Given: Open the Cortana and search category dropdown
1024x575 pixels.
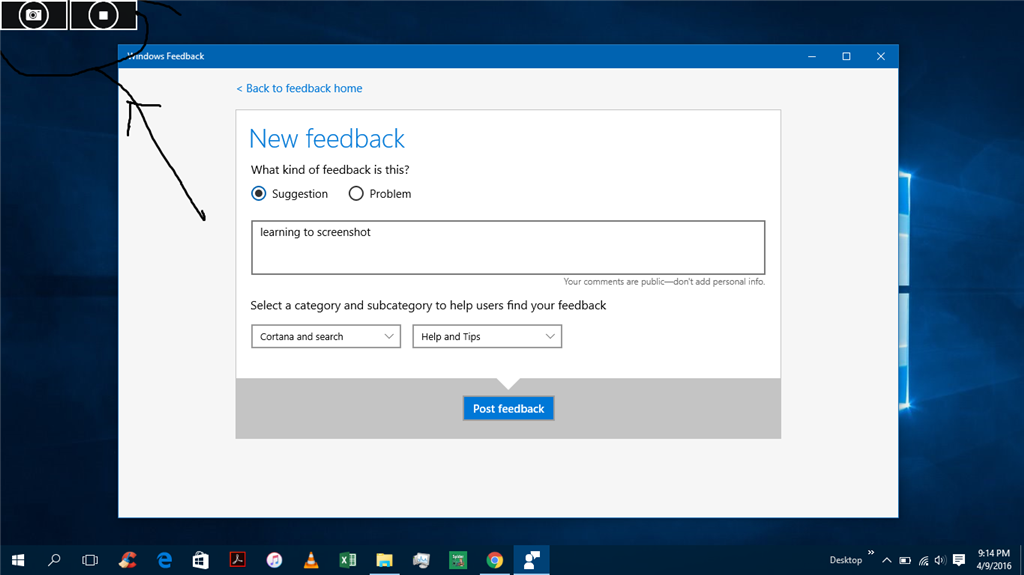Looking at the screenshot, I should tap(326, 337).
